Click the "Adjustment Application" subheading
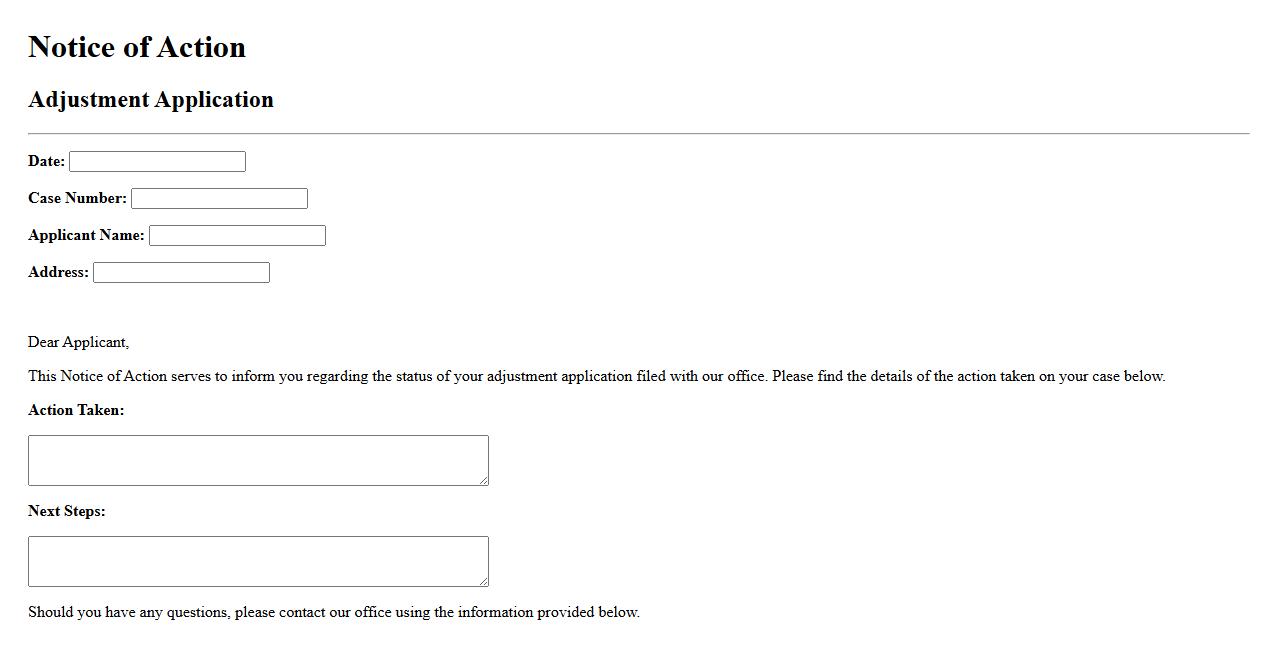 pyautogui.click(x=151, y=100)
